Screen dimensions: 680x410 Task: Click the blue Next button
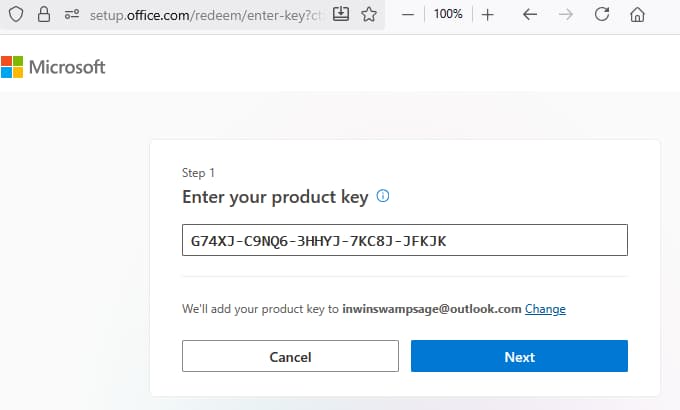point(519,357)
